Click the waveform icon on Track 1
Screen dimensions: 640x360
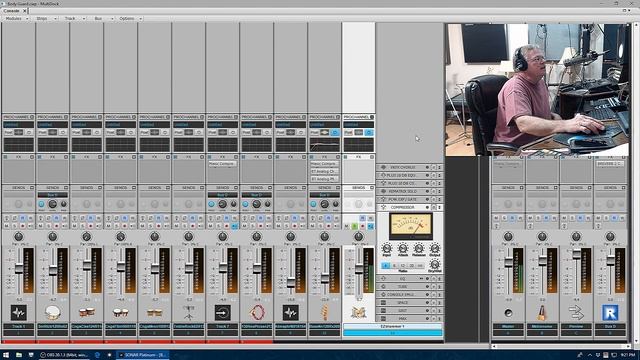coord(19,313)
